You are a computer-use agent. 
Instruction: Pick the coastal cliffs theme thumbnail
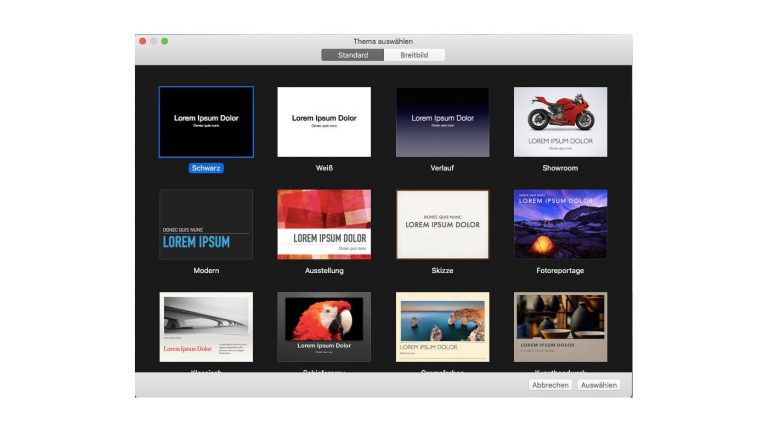pyautogui.click(x=442, y=327)
